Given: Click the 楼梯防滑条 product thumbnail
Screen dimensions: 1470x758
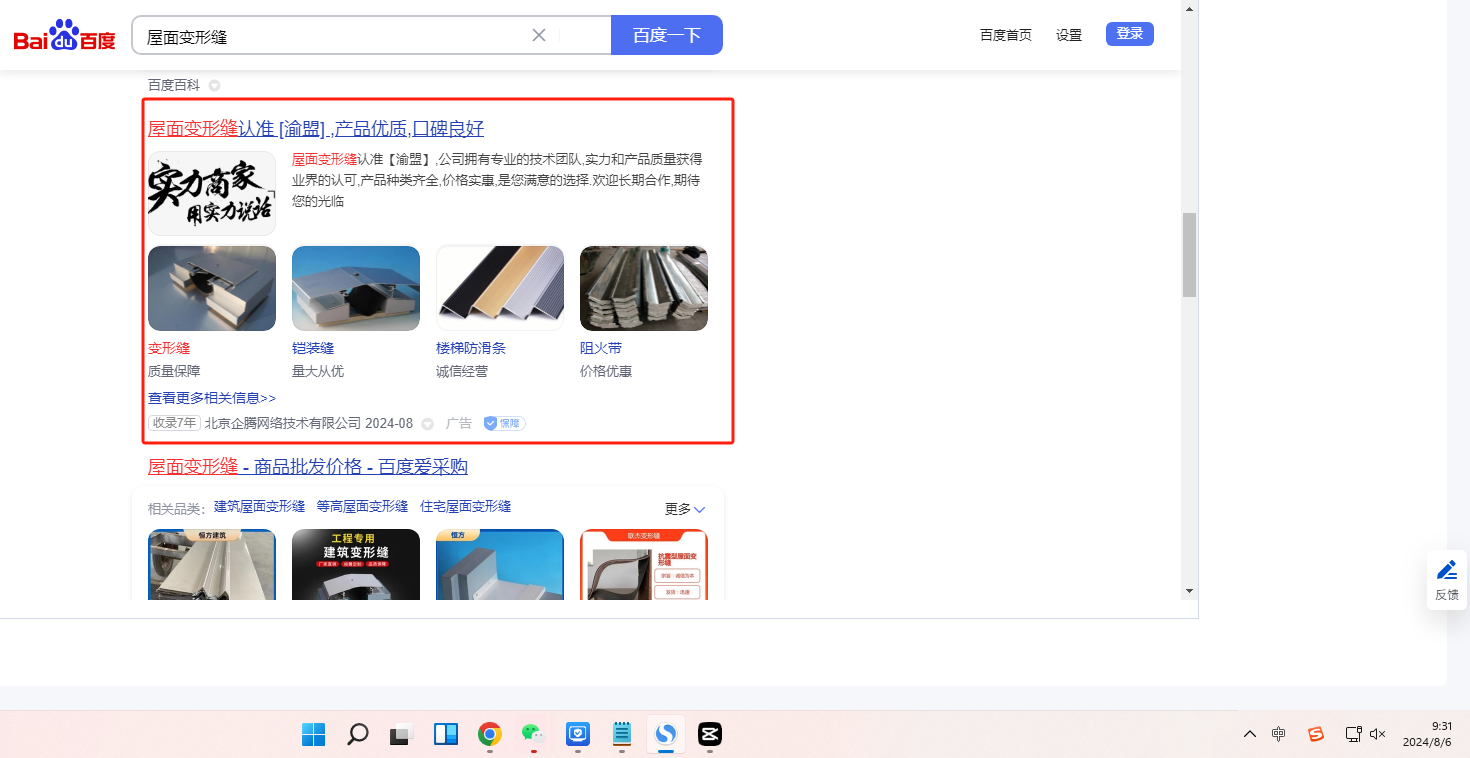Looking at the screenshot, I should click(500, 288).
